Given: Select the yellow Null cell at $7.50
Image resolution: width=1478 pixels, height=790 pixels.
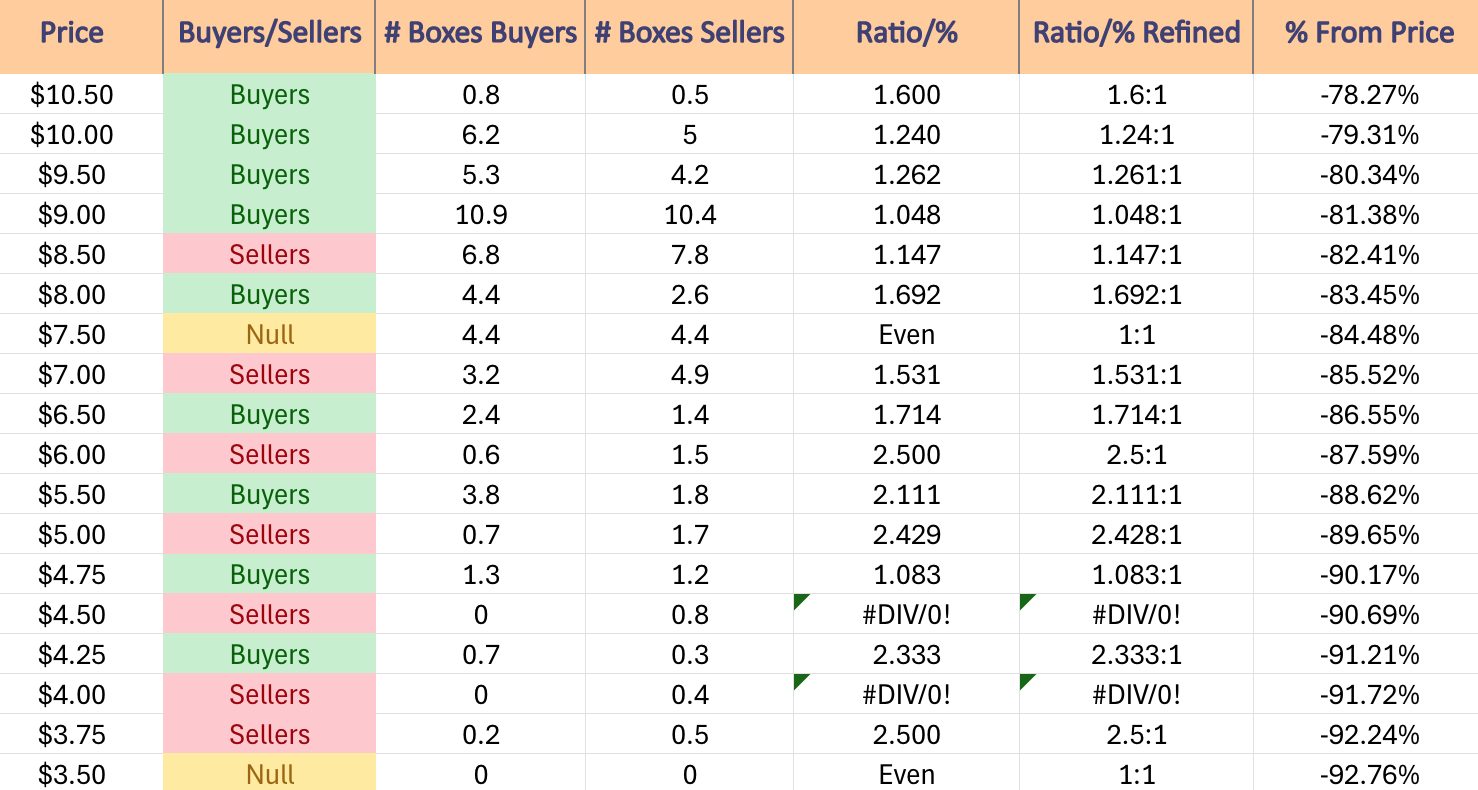Looking at the screenshot, I should click(x=269, y=334).
